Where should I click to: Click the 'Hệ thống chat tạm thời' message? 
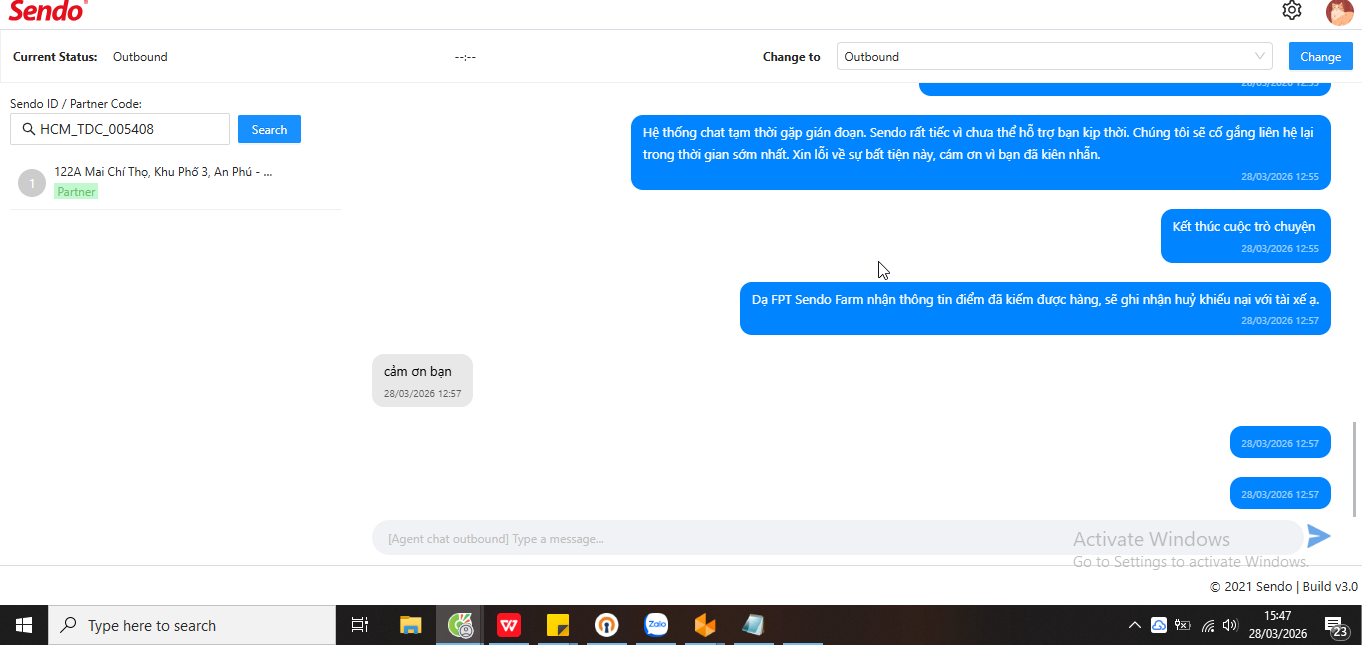pos(980,152)
